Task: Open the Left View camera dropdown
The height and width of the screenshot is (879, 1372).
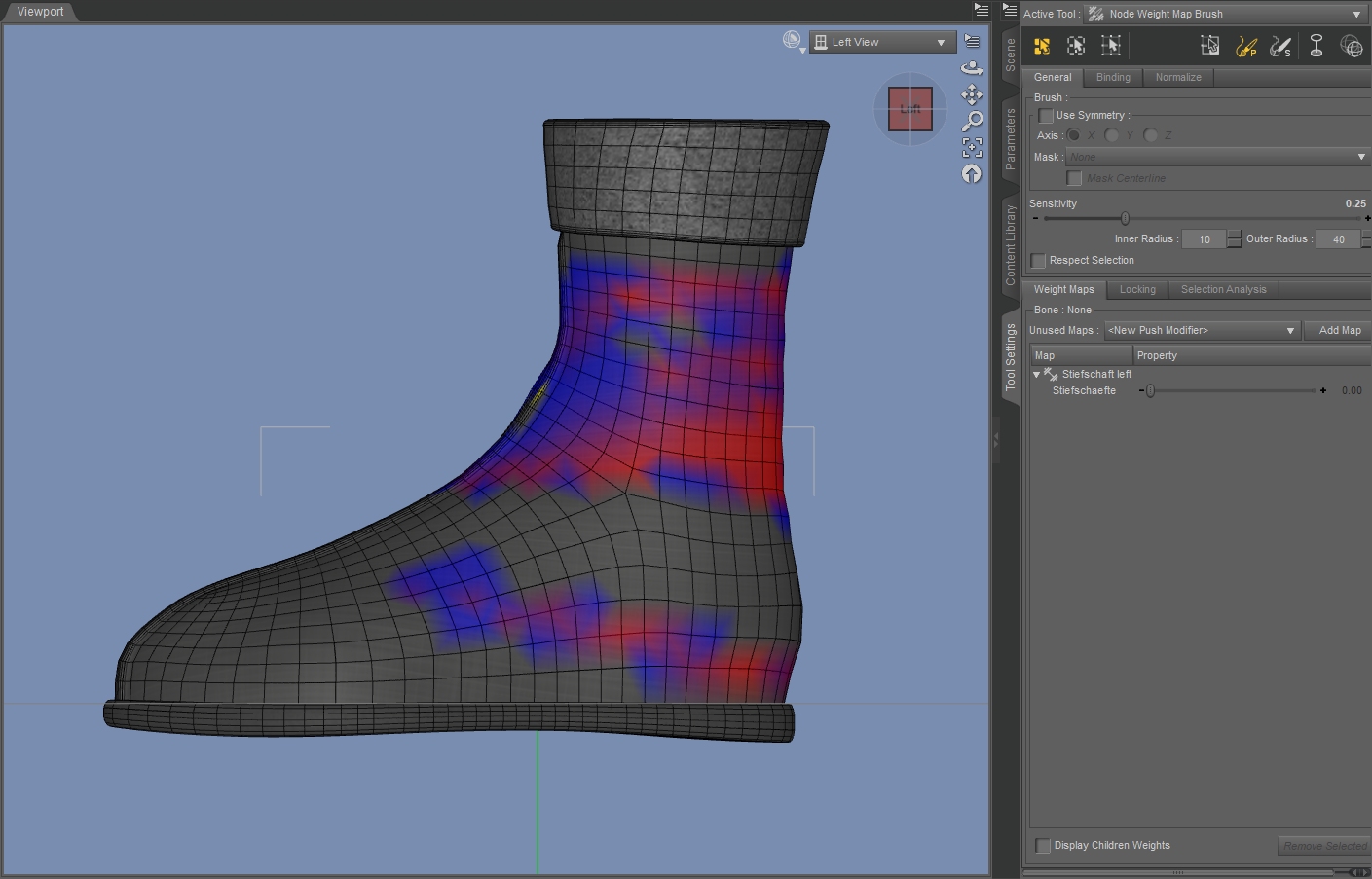Action: tap(881, 42)
